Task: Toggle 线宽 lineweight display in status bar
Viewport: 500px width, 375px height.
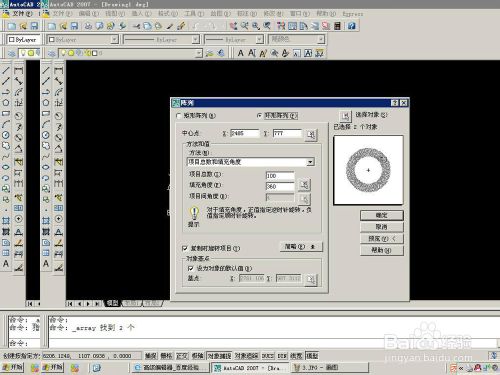Action: (296, 356)
